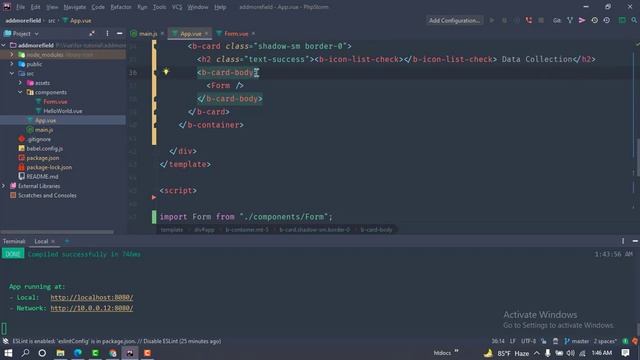The image size is (640, 360).
Task: Expand the node_modules folder
Action: 12,55
